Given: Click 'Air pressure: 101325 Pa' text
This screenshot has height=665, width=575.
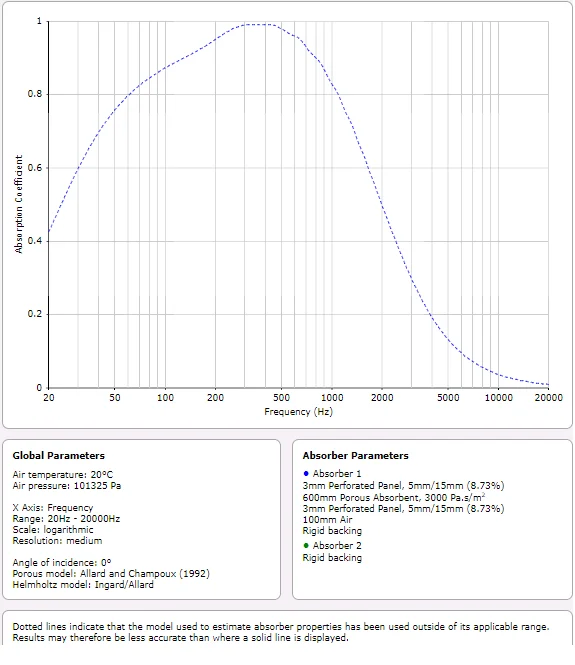Looking at the screenshot, I should tap(67, 486).
